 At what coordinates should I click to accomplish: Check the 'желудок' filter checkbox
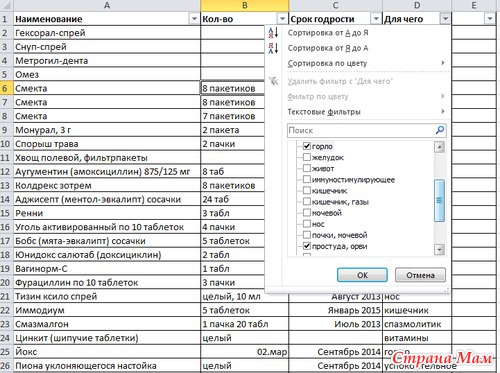307,157
